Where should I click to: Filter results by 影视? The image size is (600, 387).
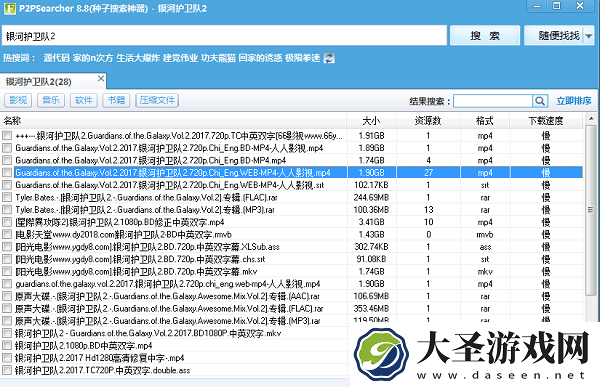click(x=18, y=100)
